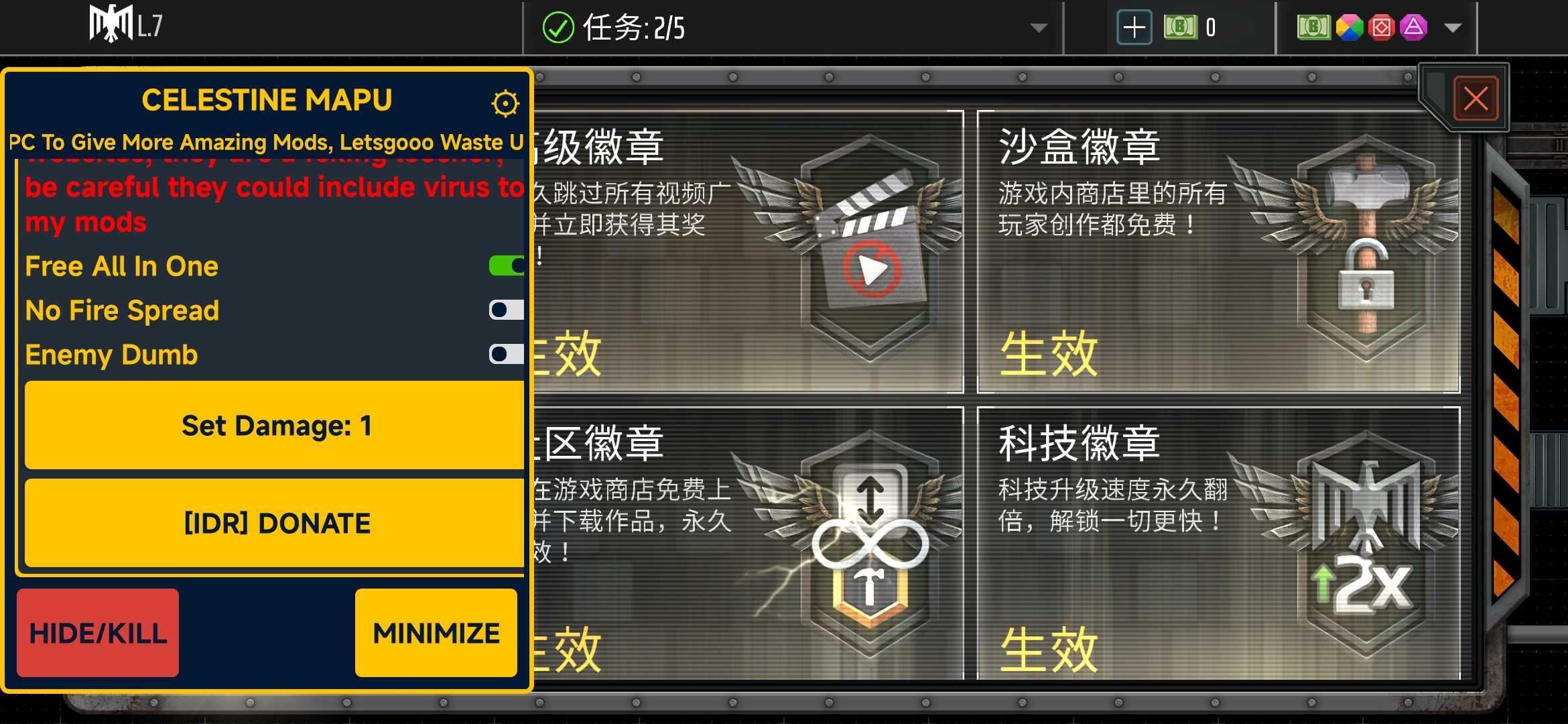Select the tech 2x eagle badge icon
The height and width of the screenshot is (724, 1568).
tap(1367, 544)
